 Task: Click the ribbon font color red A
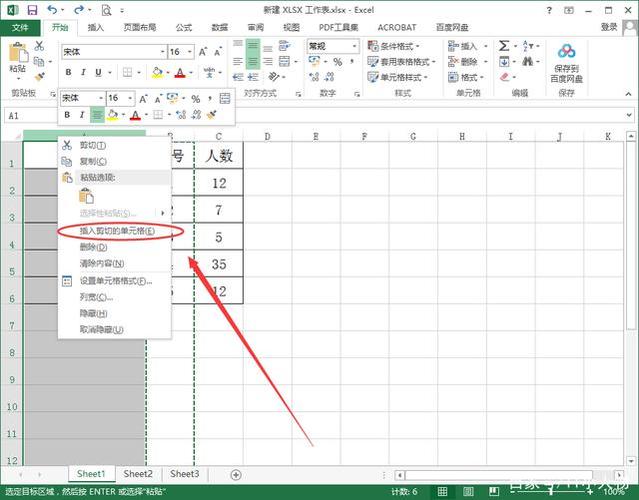tap(180, 73)
